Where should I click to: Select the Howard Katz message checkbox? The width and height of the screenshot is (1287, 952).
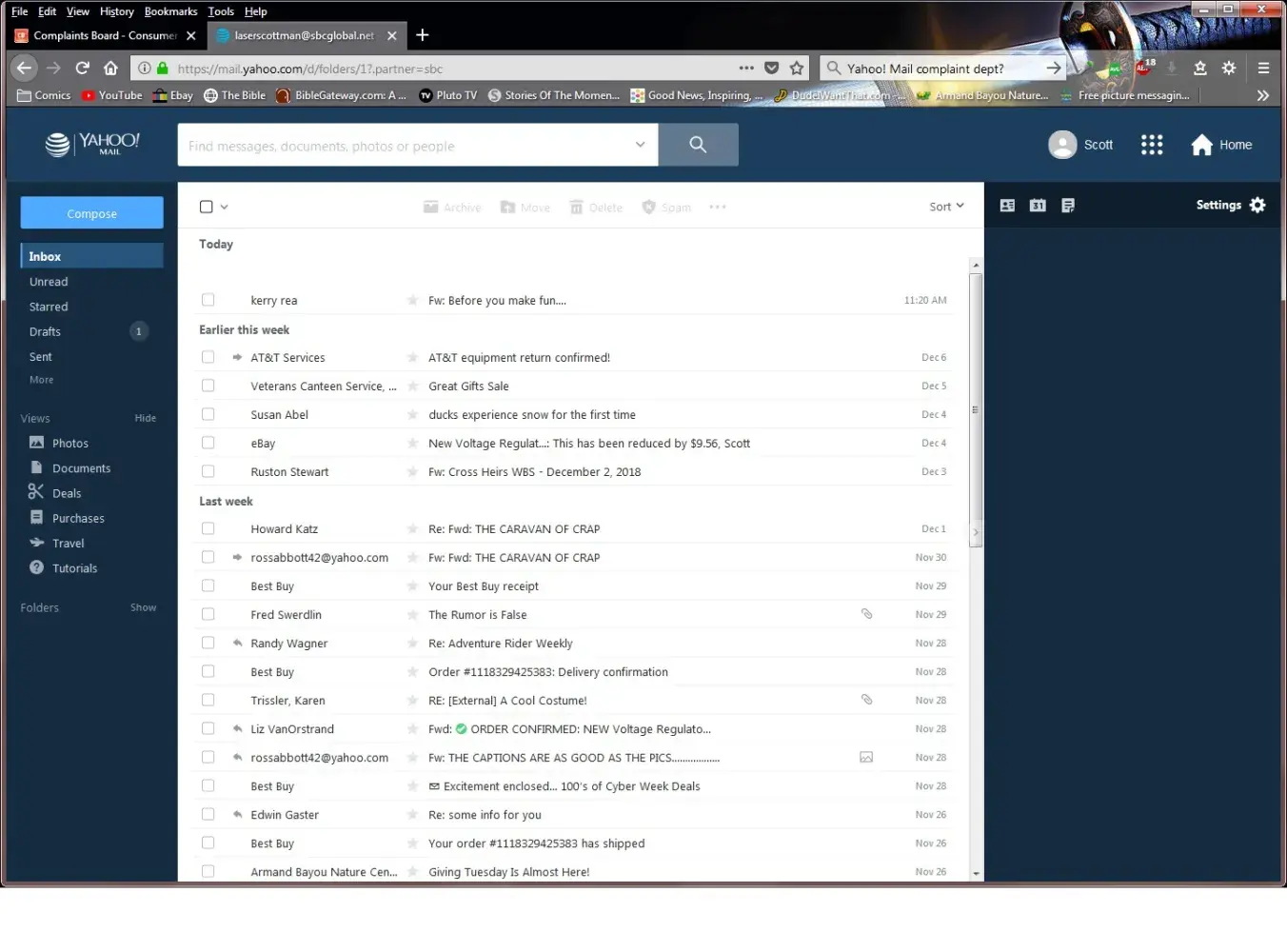(208, 528)
